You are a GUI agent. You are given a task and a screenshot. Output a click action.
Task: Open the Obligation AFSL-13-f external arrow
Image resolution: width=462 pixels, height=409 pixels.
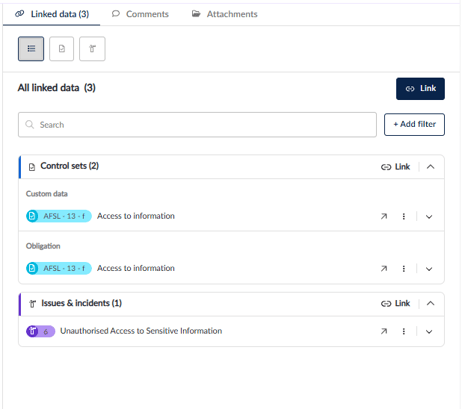tap(384, 269)
